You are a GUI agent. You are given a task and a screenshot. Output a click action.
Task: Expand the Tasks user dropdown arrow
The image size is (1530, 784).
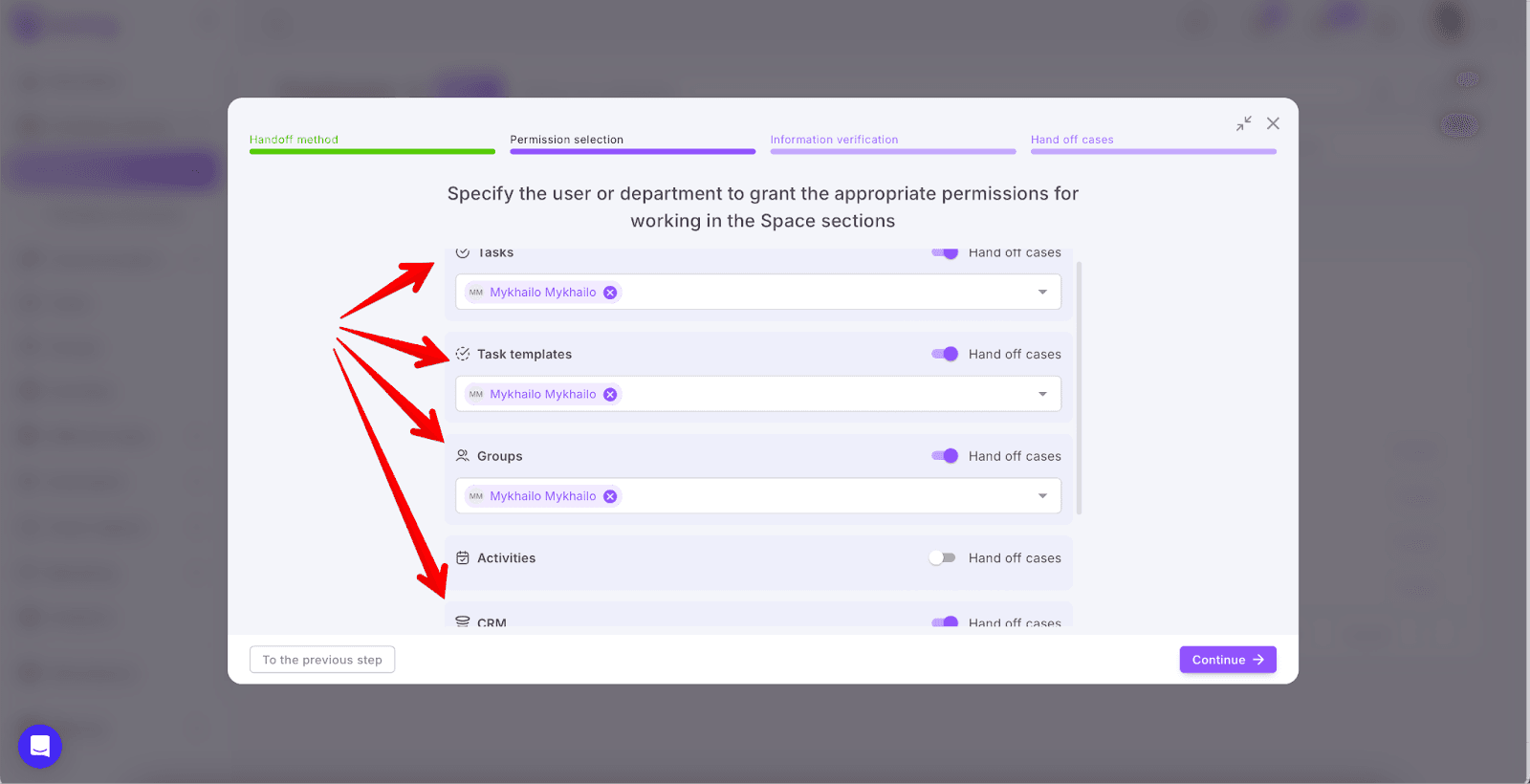(1042, 293)
